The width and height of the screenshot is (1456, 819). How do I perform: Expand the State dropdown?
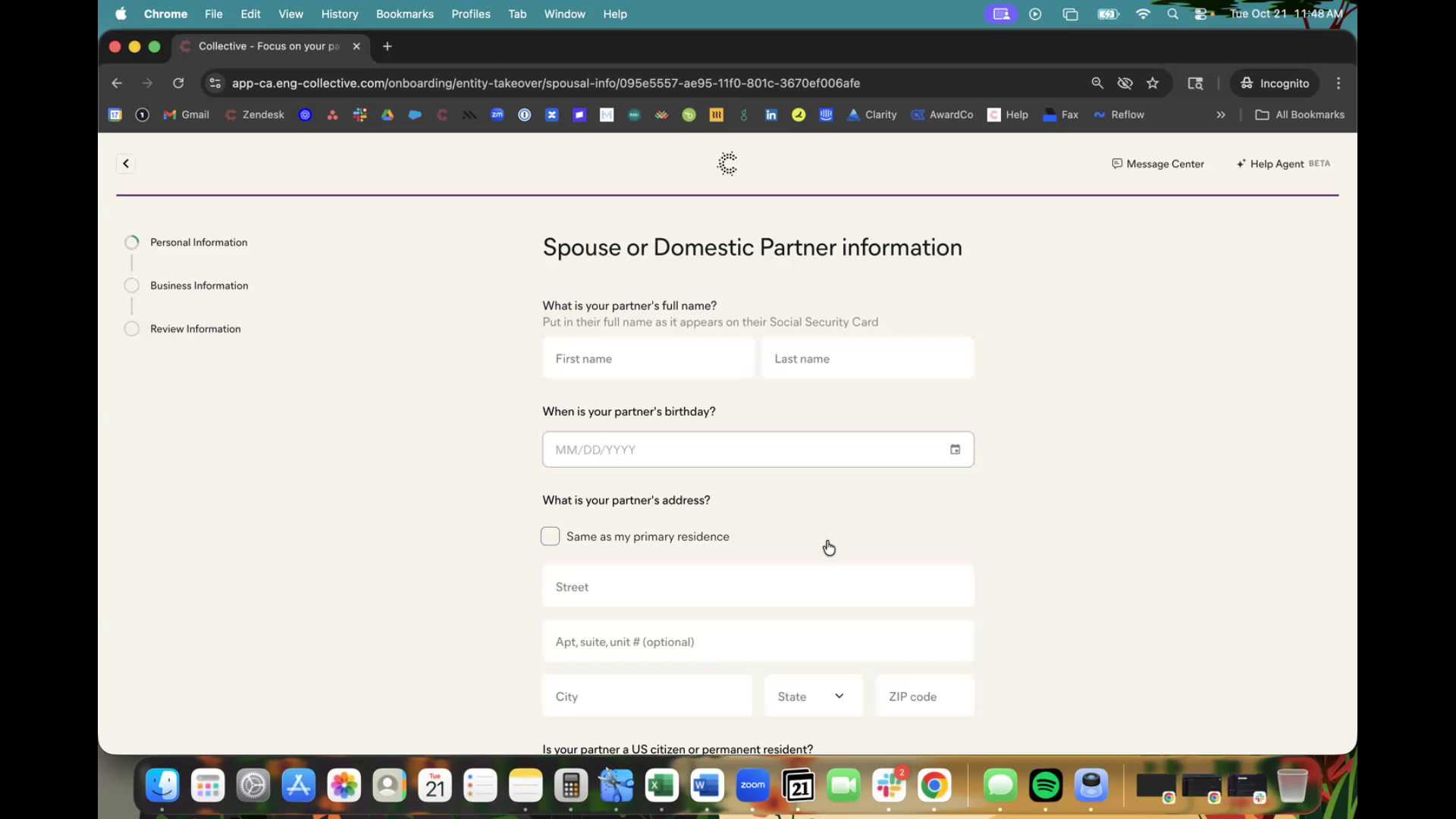(813, 696)
